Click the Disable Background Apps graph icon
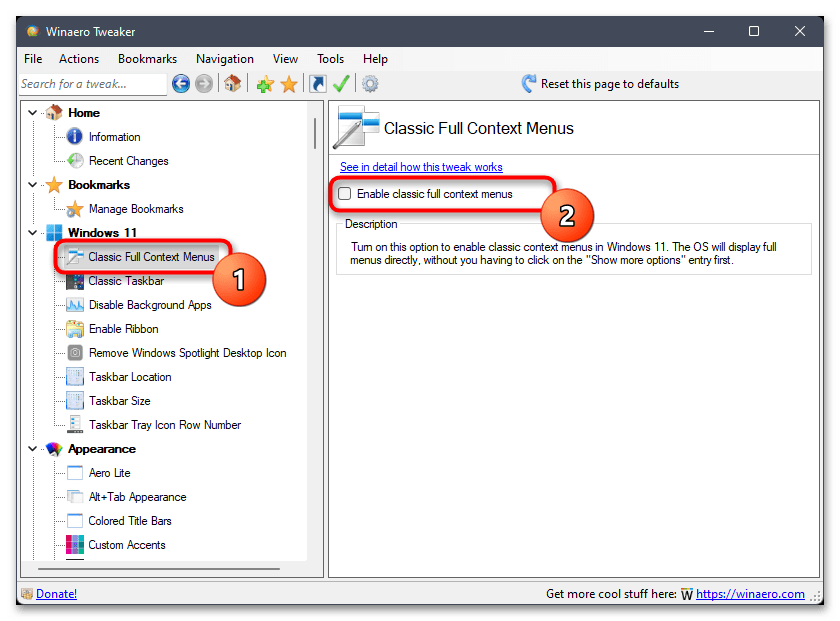Image resolution: width=840 pixels, height=621 pixels. (74, 305)
